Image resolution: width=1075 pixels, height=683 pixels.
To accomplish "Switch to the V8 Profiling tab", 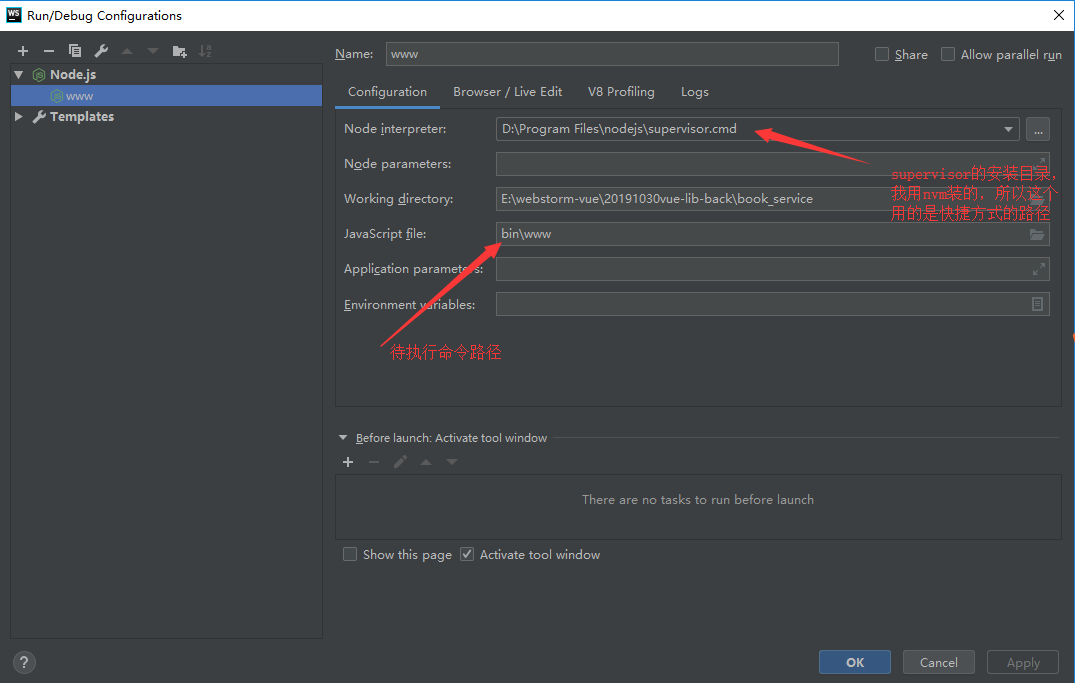I will [620, 91].
